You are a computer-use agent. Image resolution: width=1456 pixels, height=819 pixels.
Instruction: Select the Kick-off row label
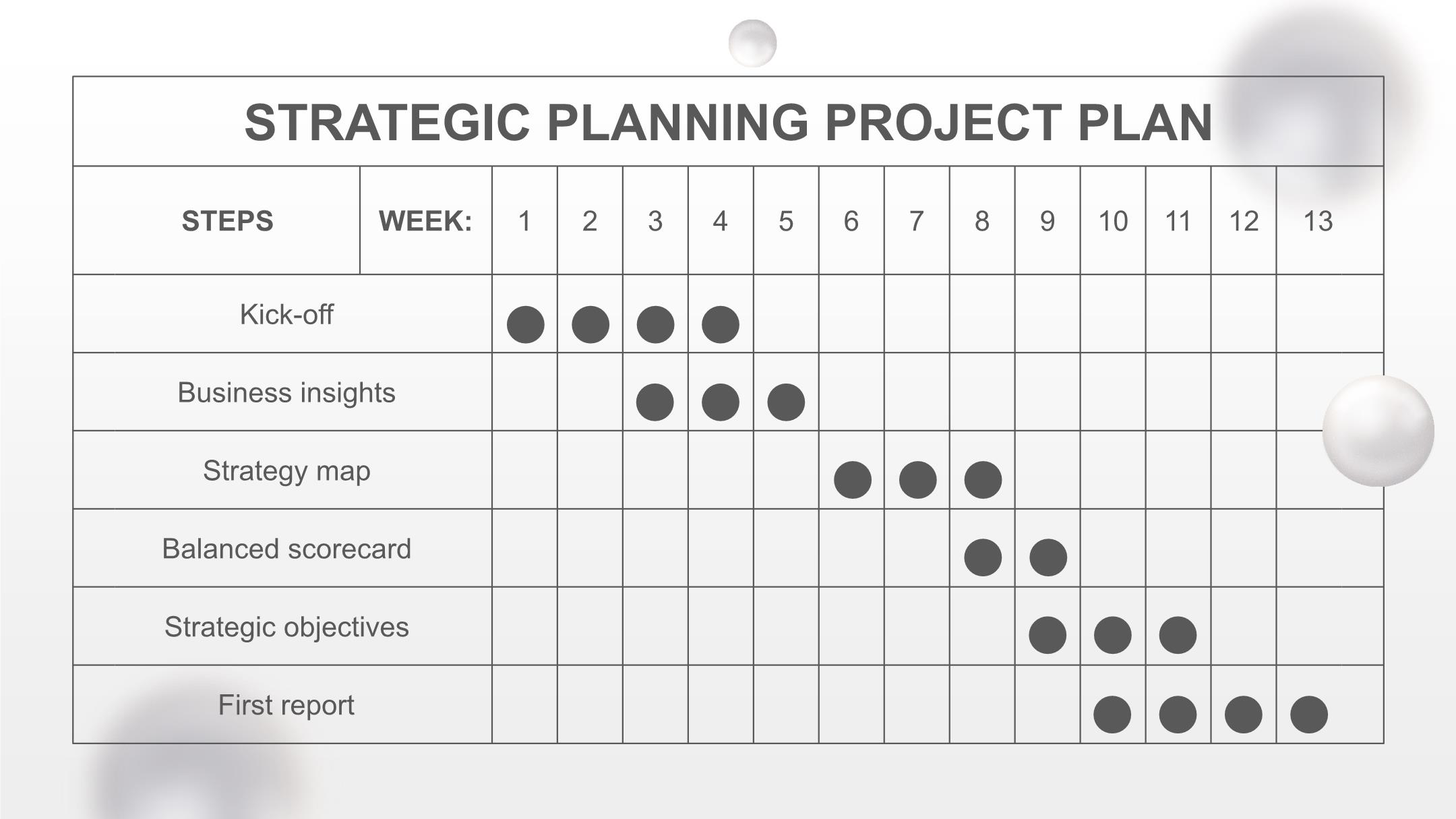[x=286, y=315]
